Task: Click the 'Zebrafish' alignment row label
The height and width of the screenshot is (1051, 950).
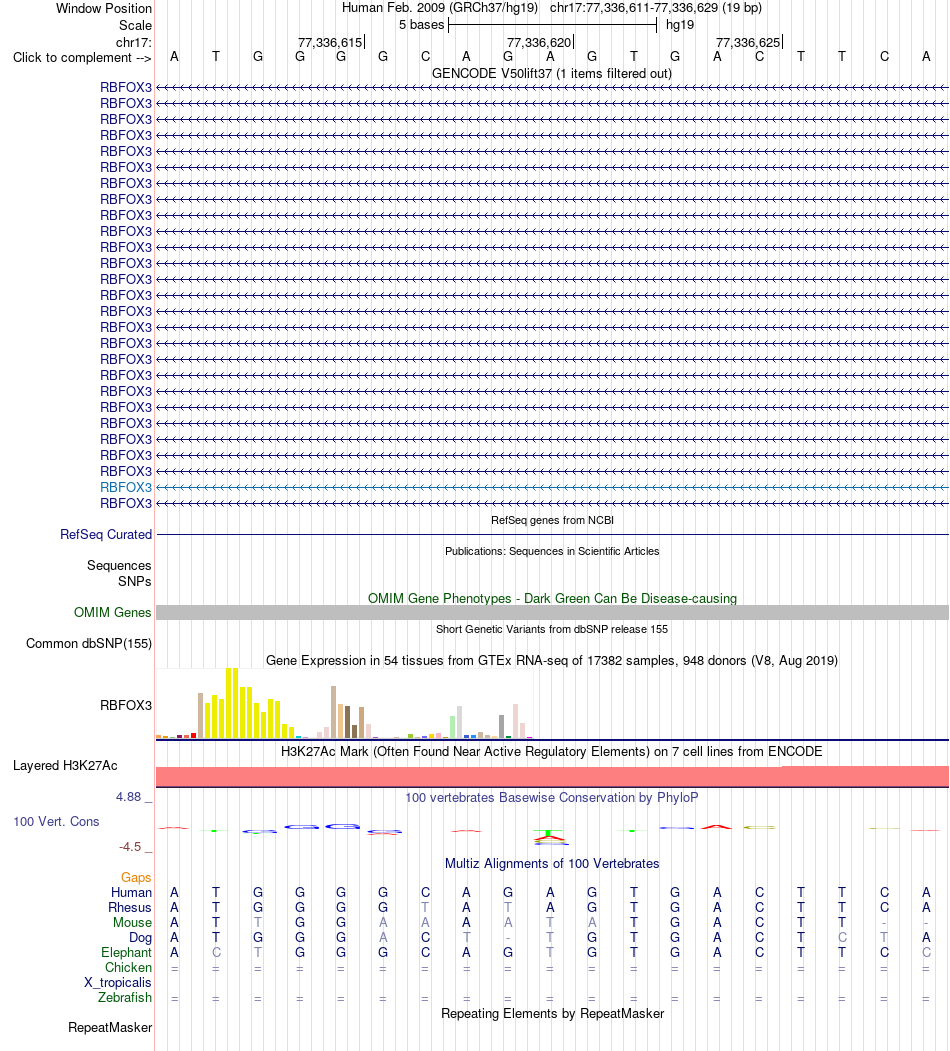Action: point(125,997)
